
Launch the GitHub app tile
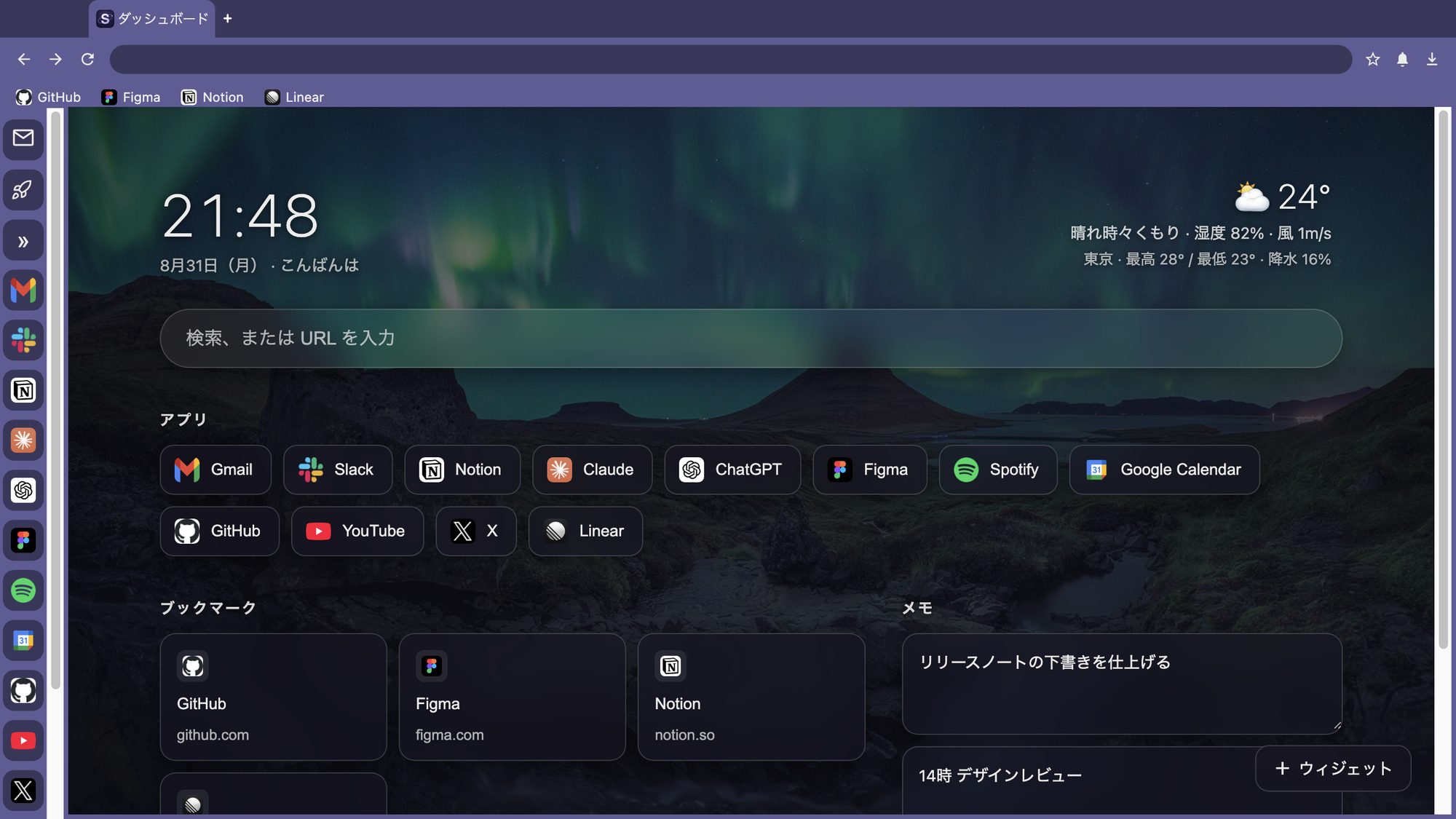point(220,531)
